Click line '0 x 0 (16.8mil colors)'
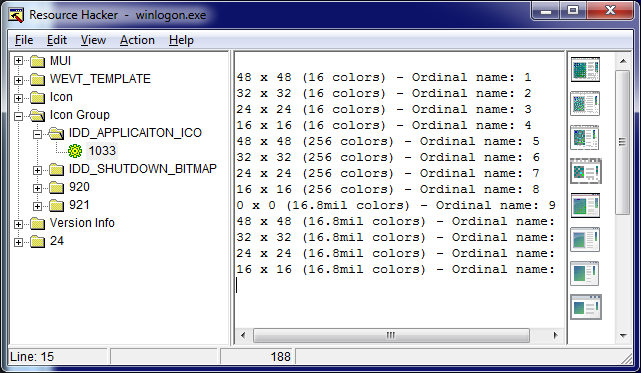 396,205
